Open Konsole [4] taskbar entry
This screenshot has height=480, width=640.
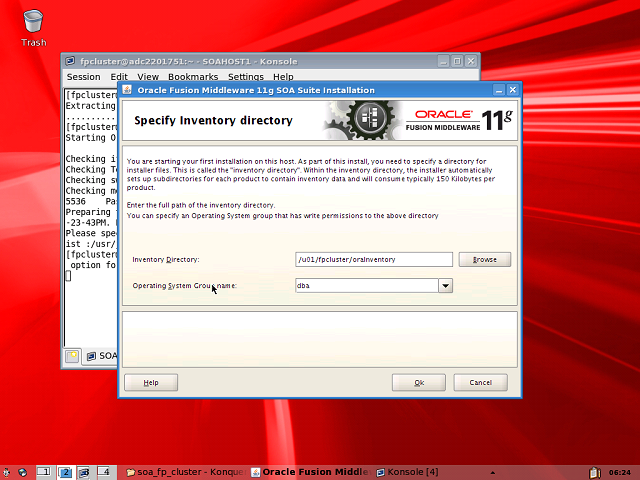407,472
